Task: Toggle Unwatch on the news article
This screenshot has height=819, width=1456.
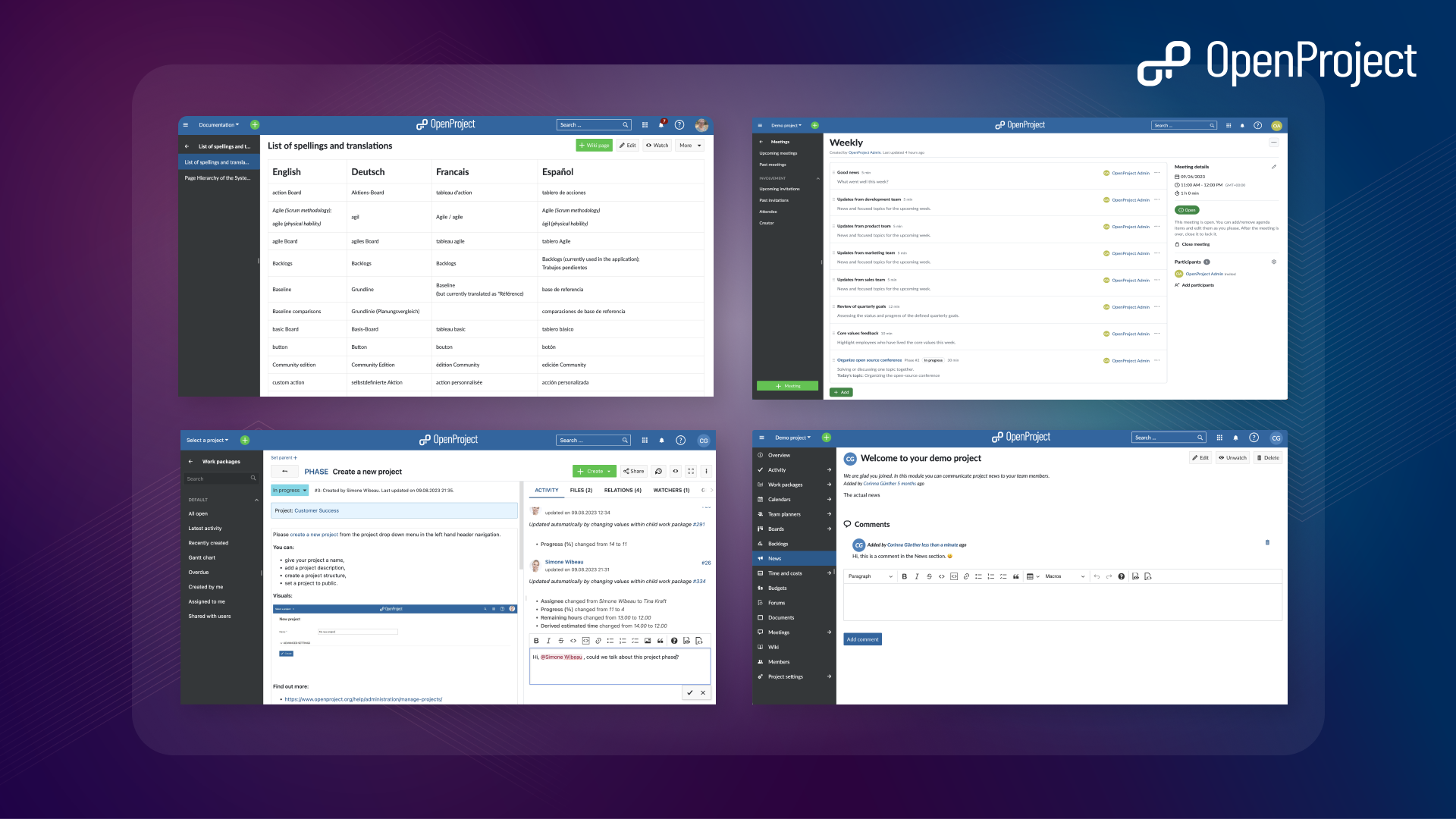Action: tap(1232, 458)
